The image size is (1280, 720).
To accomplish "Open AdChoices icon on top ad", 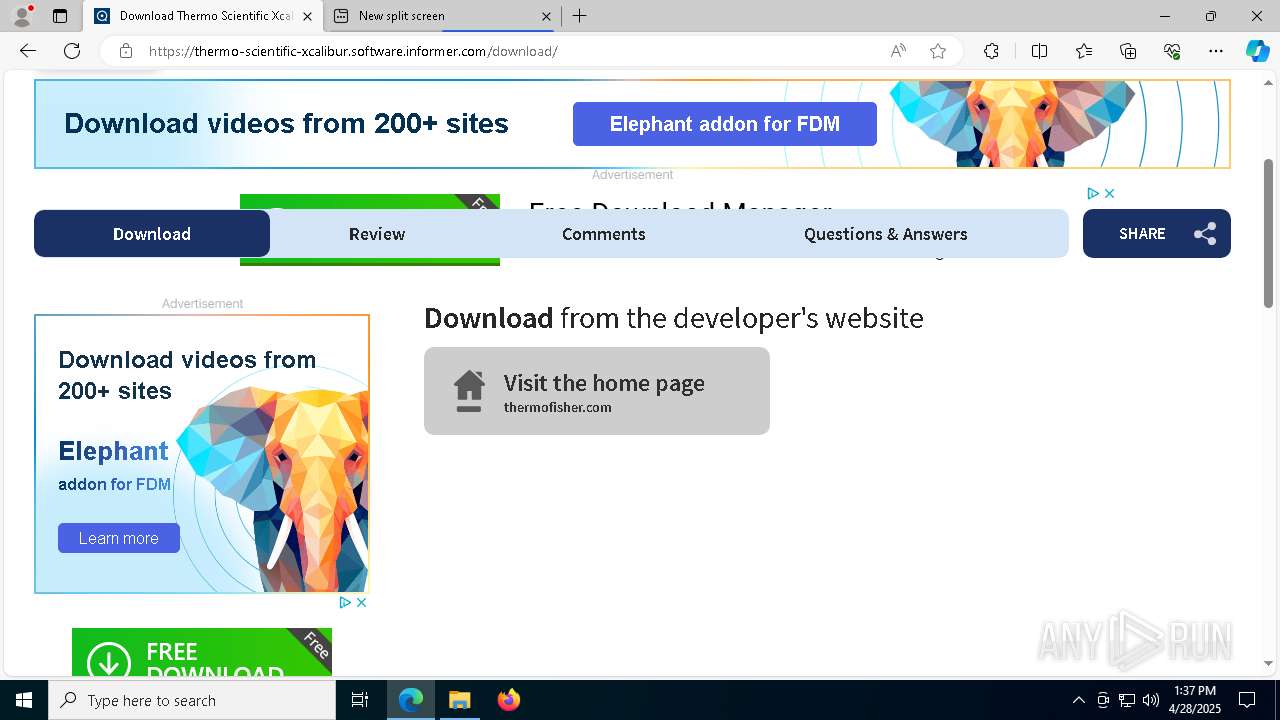I will (x=1093, y=193).
